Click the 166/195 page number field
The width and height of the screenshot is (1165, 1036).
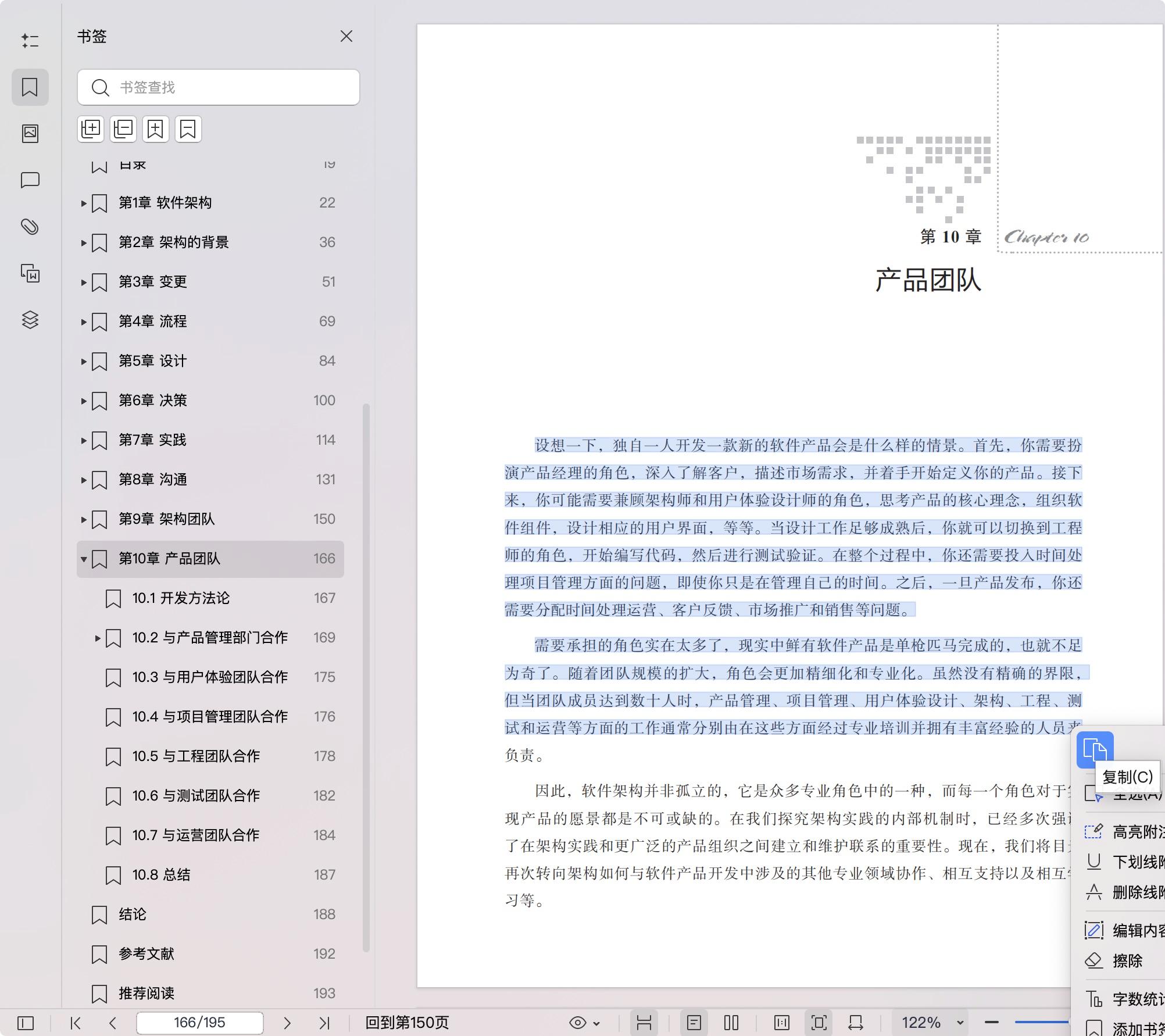pos(199,1022)
